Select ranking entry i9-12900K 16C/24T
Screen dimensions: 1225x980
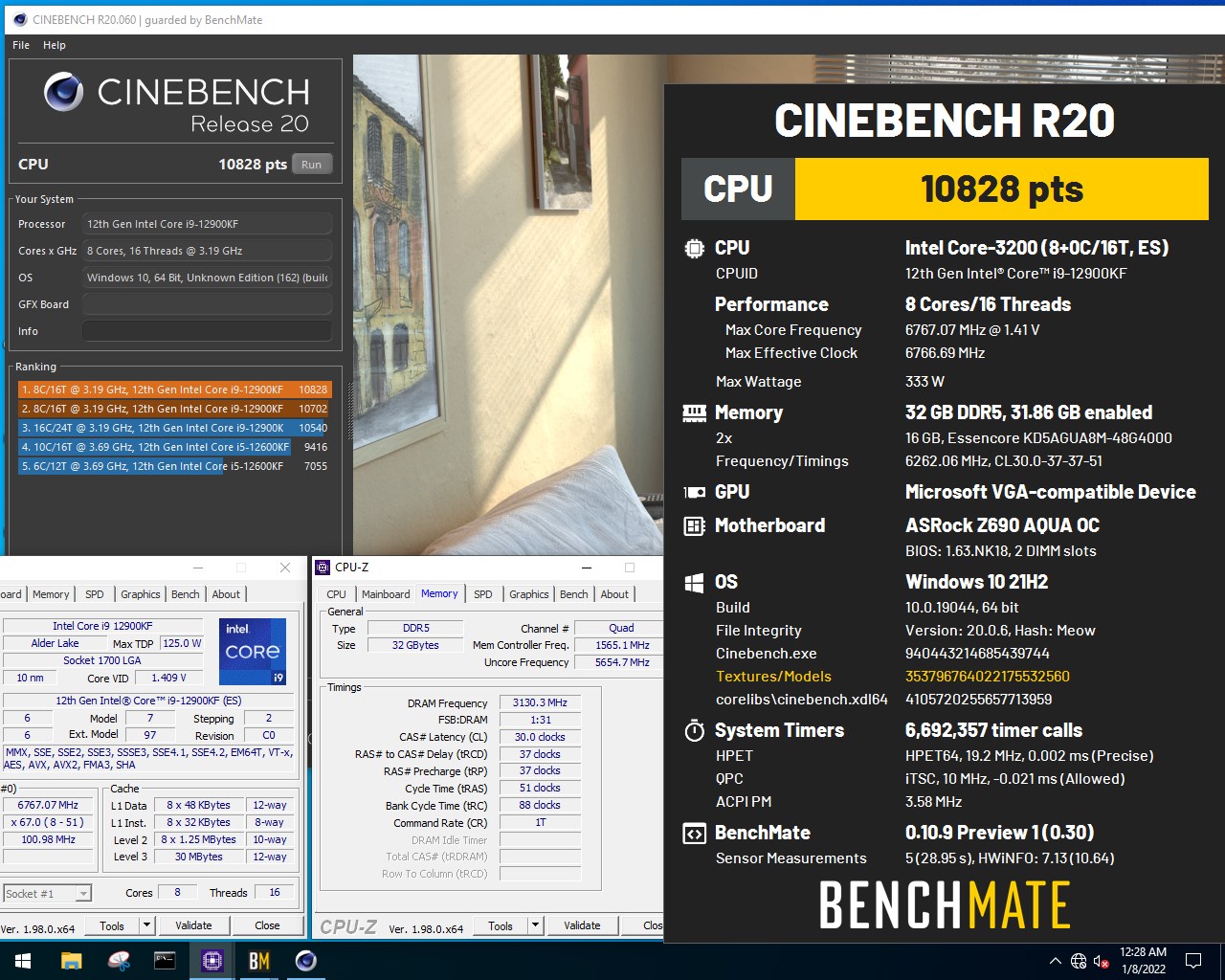coord(174,428)
